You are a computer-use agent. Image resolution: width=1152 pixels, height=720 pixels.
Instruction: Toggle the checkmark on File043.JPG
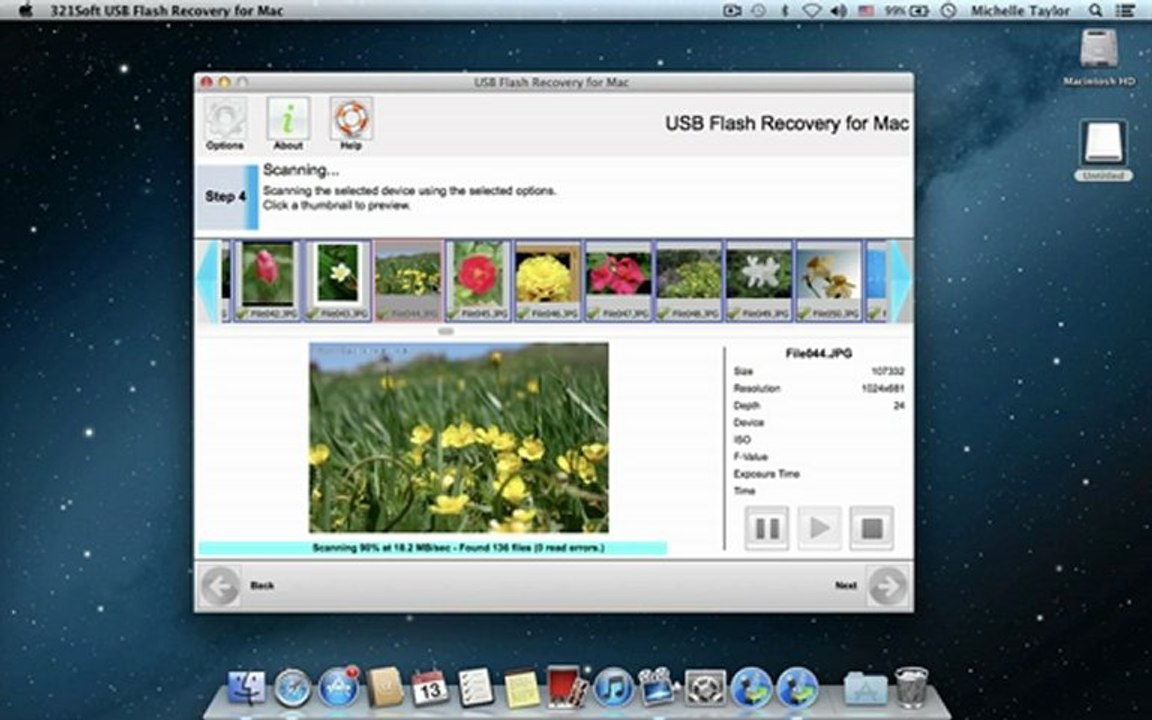(311, 314)
